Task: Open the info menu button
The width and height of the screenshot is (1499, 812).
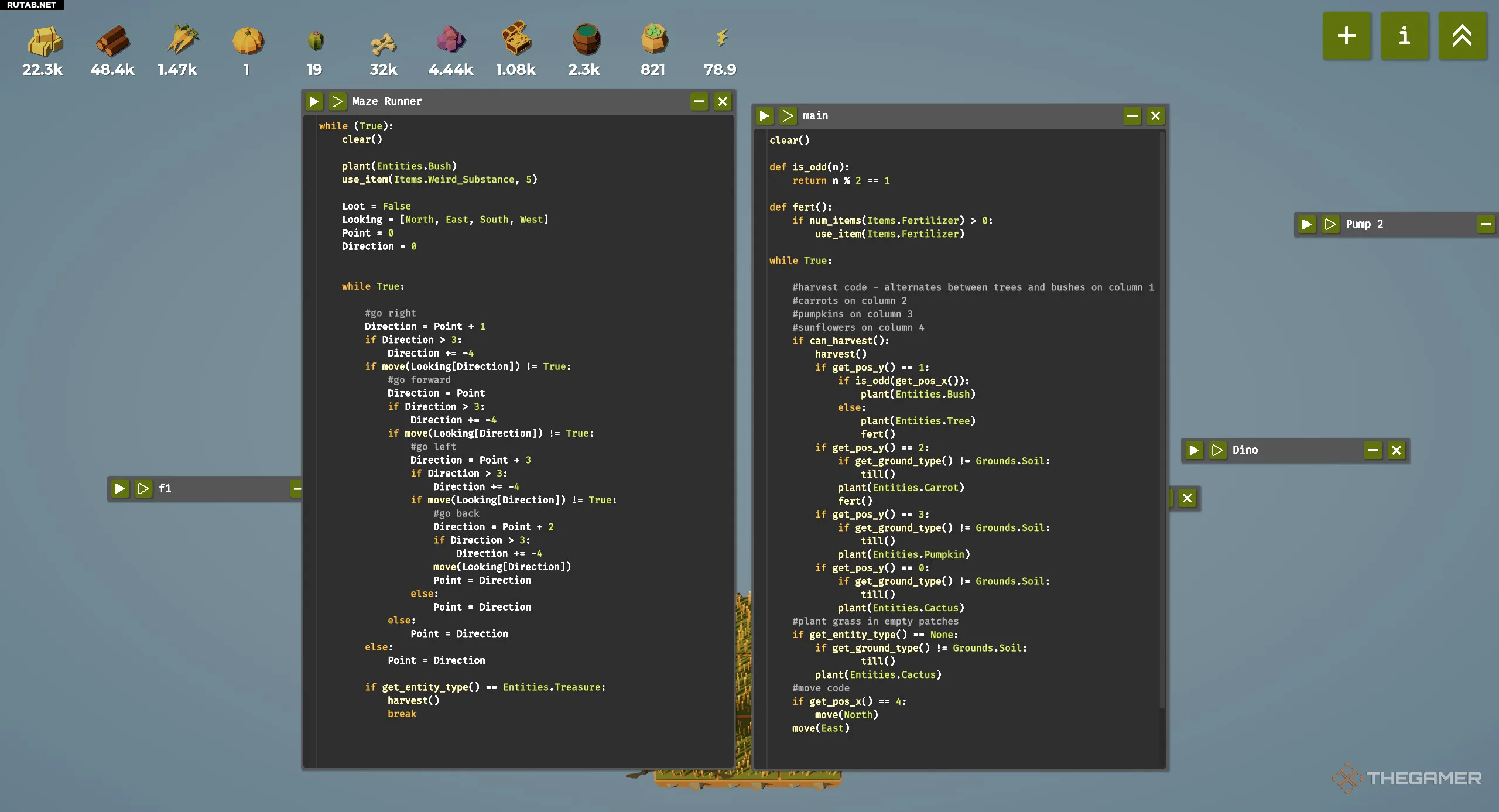Action: tap(1404, 36)
